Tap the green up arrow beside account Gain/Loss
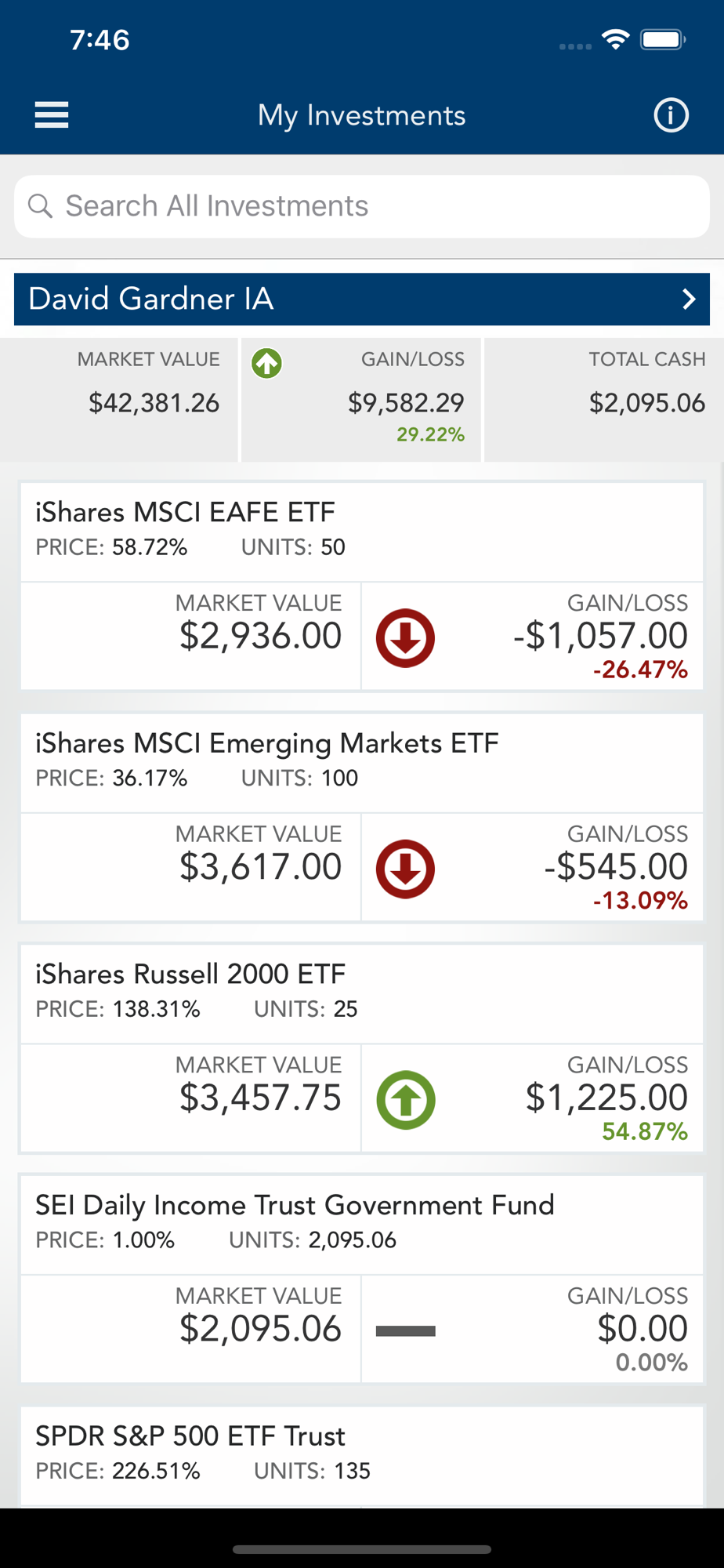Viewport: 724px width, 1568px height. click(x=266, y=364)
